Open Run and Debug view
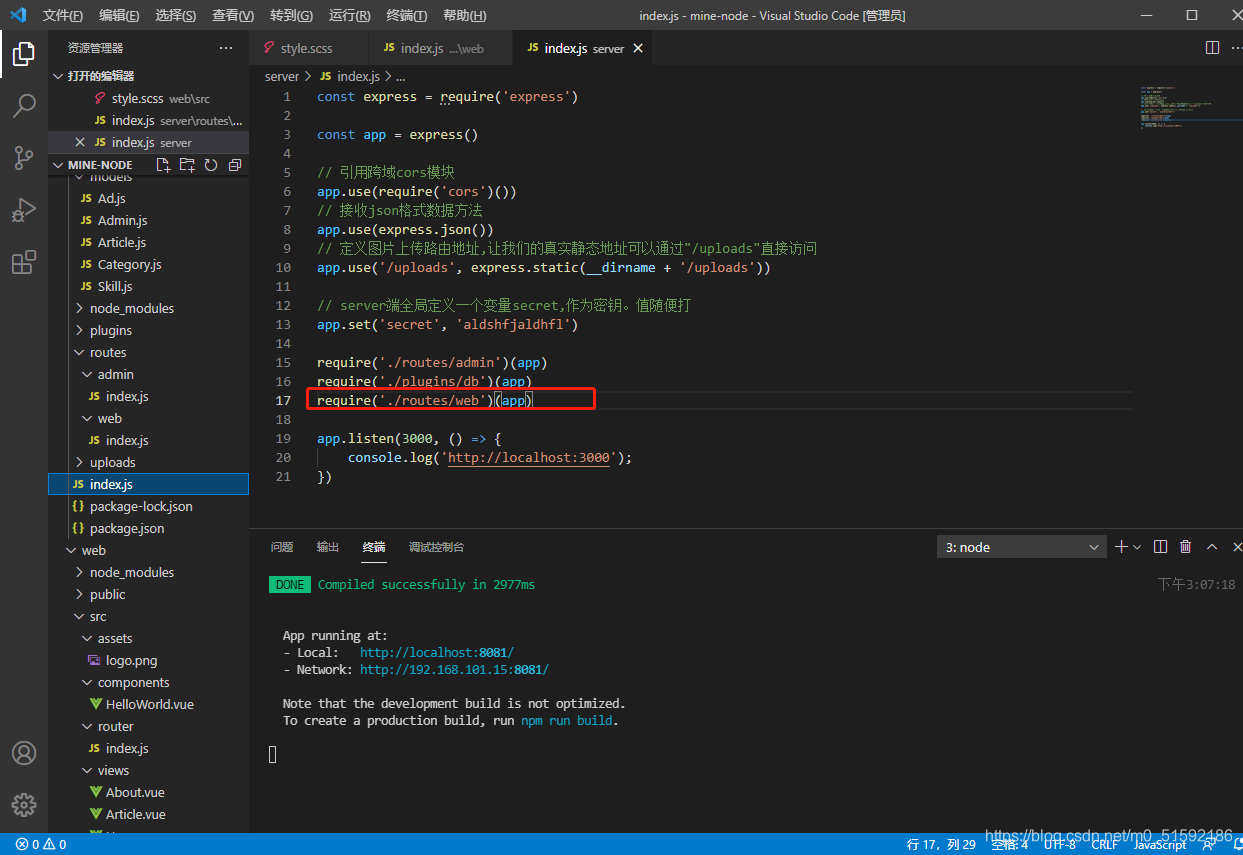The image size is (1243, 855). pyautogui.click(x=24, y=210)
